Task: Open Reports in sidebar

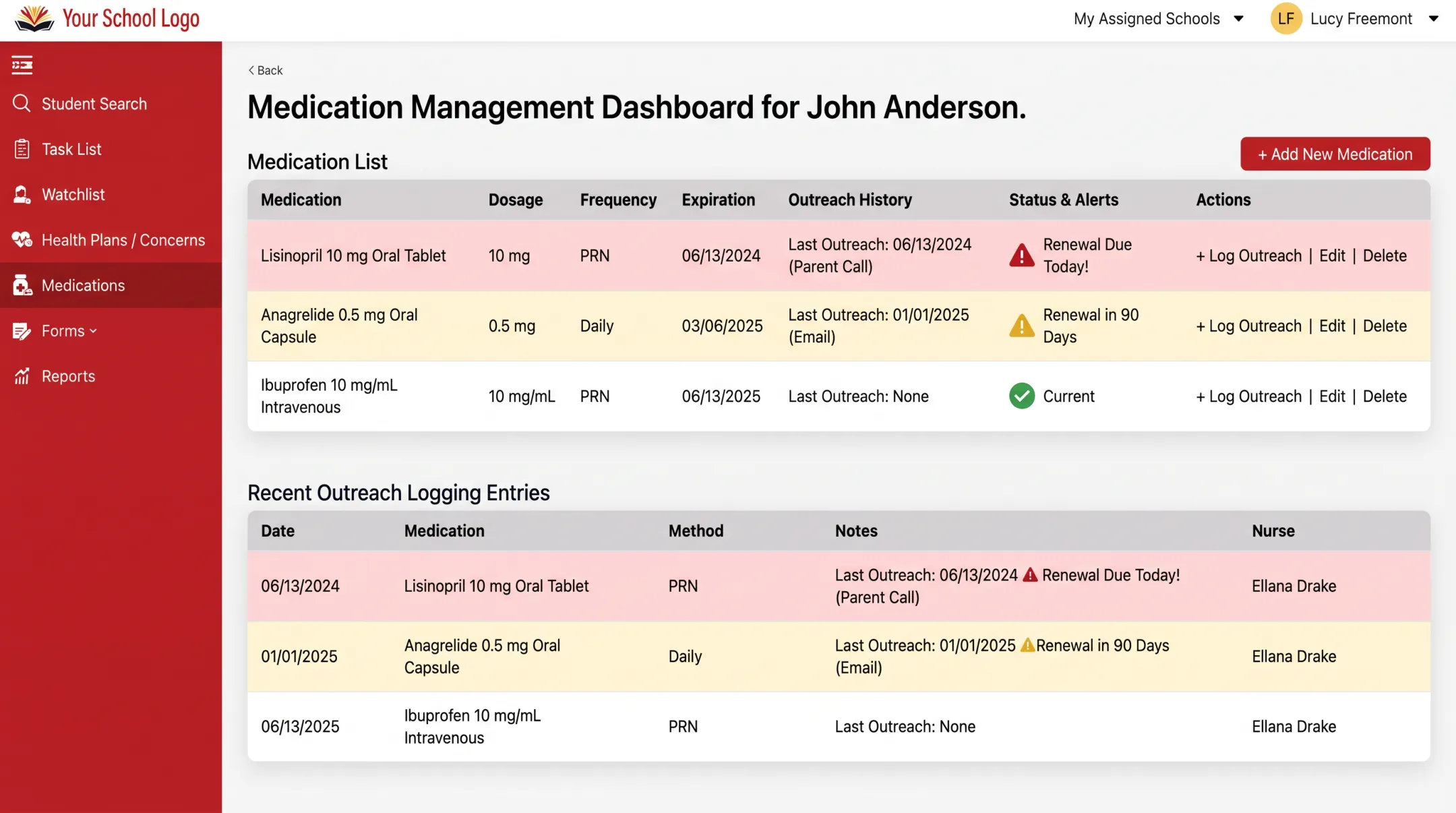Action: pyautogui.click(x=111, y=376)
